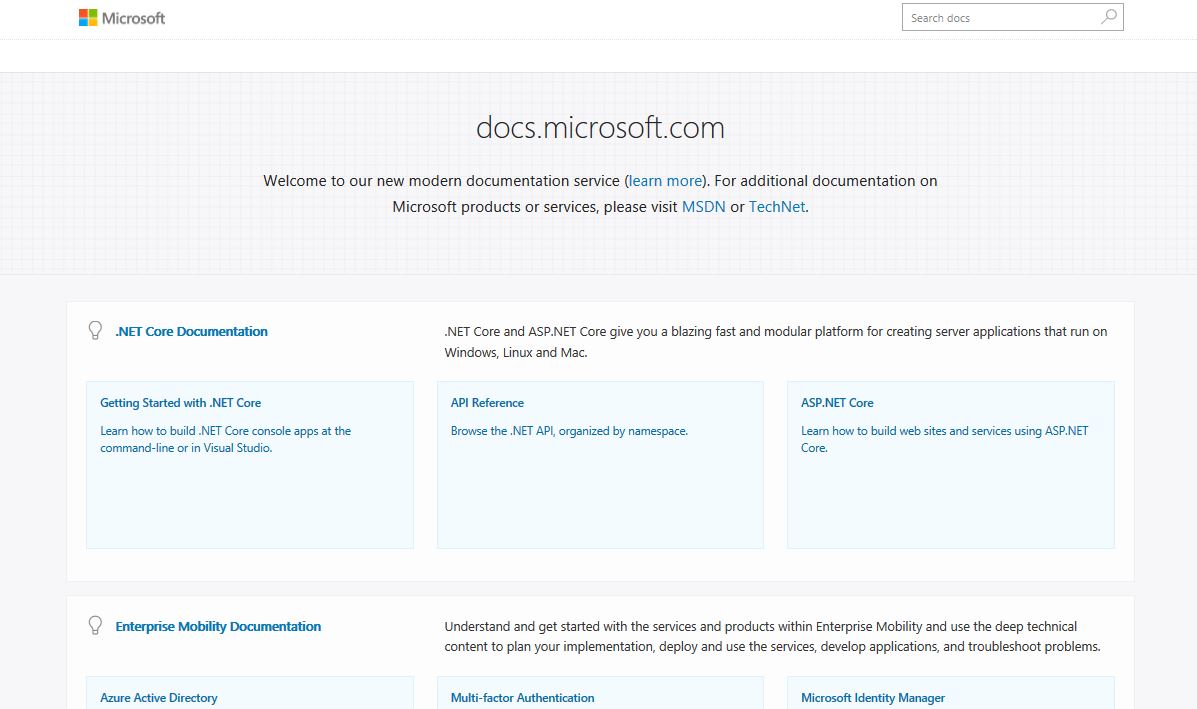This screenshot has width=1197, height=709.
Task: Open the 'learn more' link
Action: [665, 181]
